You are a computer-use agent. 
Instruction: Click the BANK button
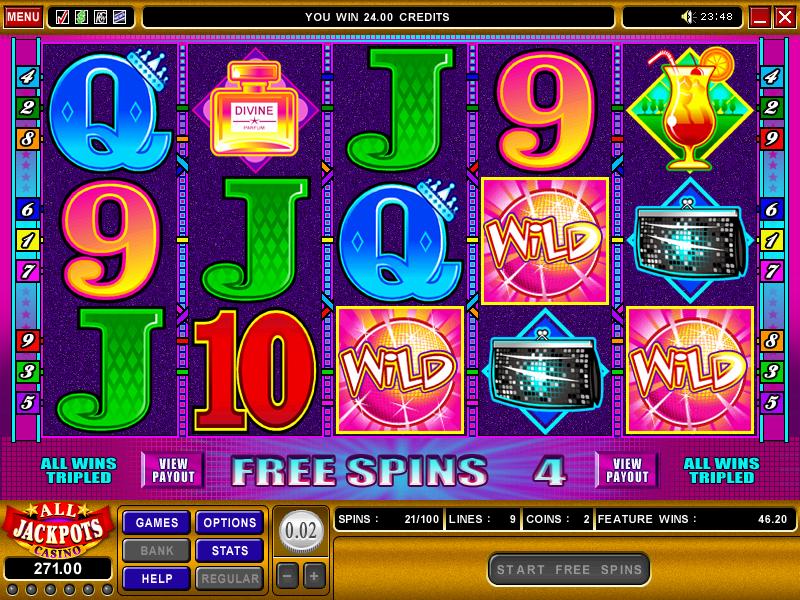pyautogui.click(x=157, y=551)
